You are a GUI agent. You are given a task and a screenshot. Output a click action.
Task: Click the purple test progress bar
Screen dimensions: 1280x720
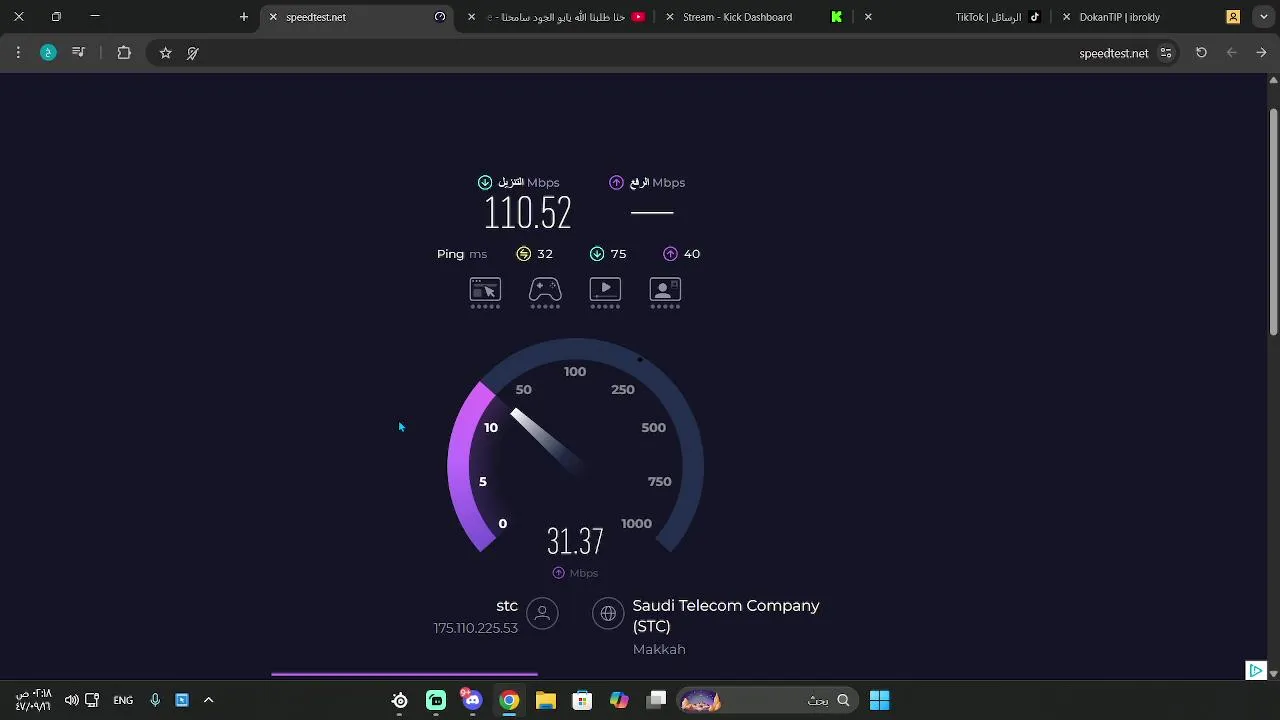(x=404, y=674)
